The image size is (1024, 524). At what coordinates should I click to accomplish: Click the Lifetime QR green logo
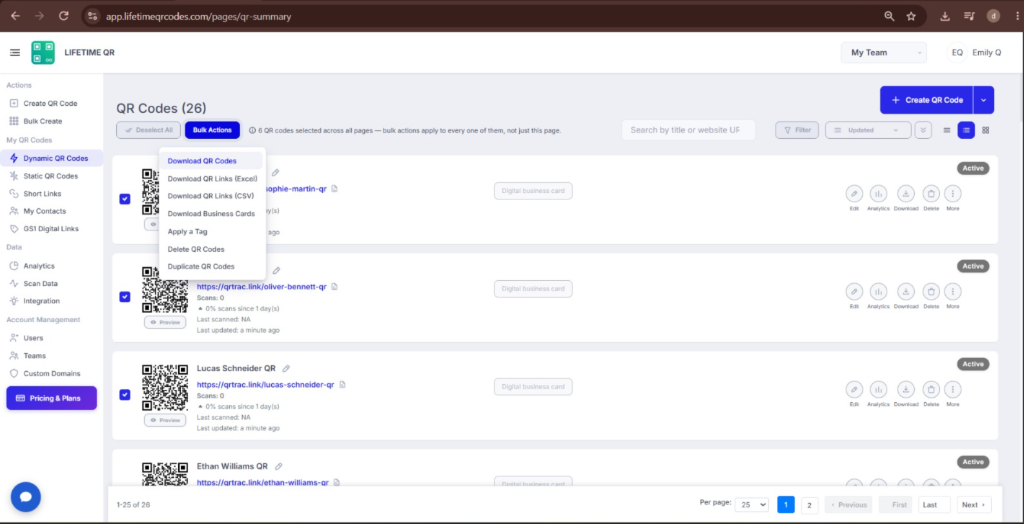click(x=43, y=52)
